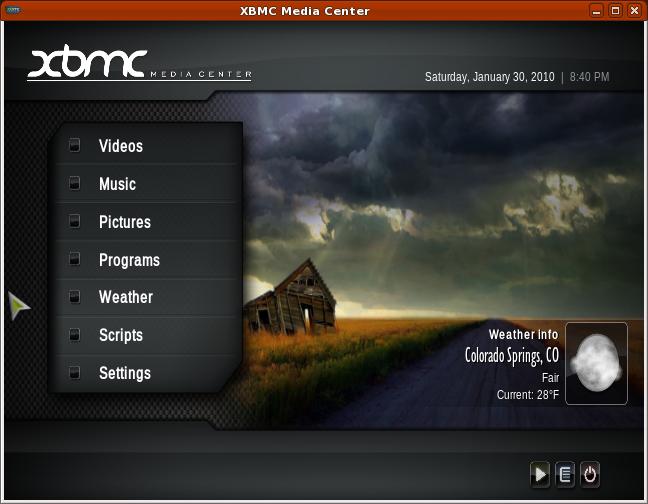Click the Fair weather condition text

click(550, 377)
